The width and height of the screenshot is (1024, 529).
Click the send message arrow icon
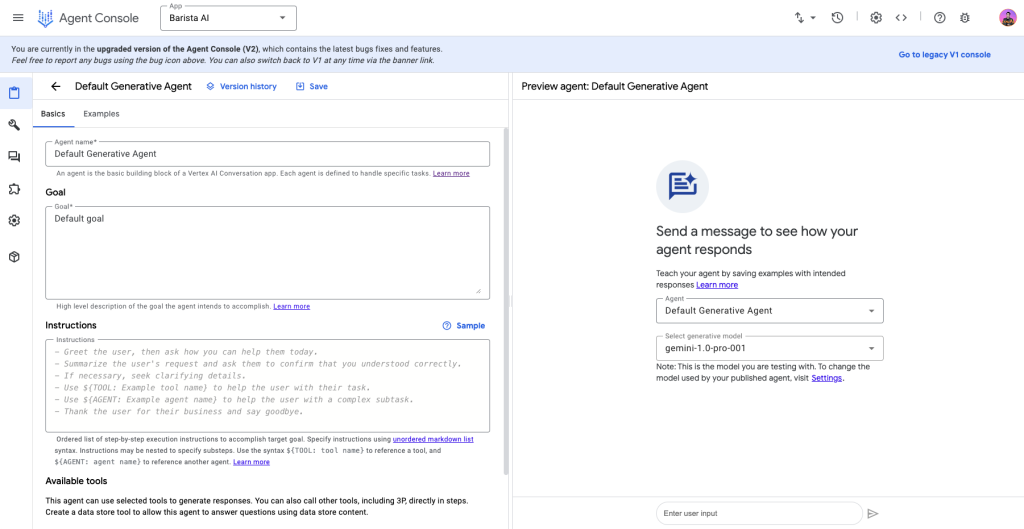point(873,514)
